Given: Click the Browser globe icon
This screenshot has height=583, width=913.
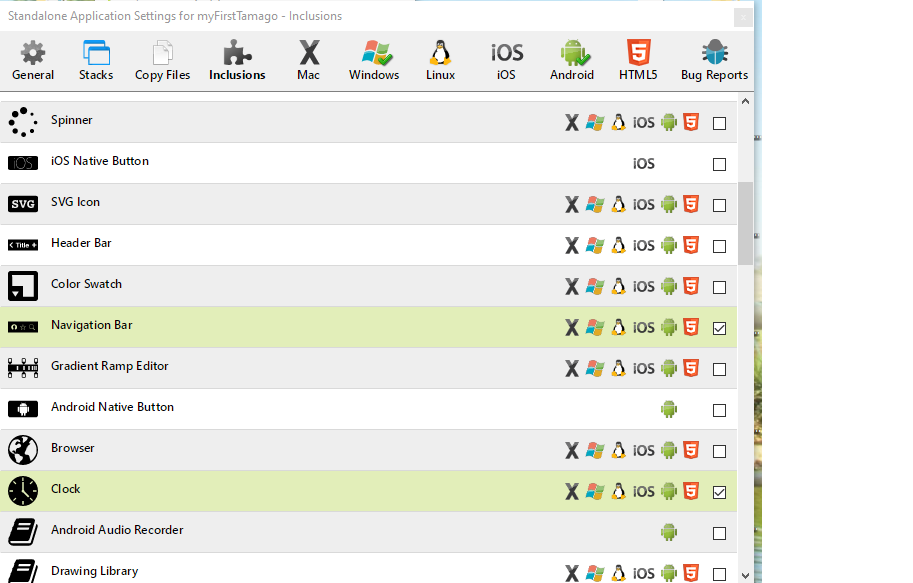Looking at the screenshot, I should (23, 450).
